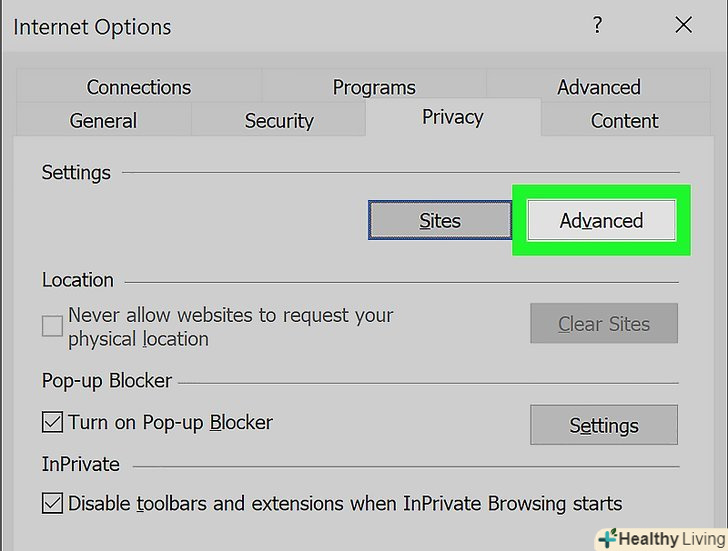The width and height of the screenshot is (728, 551).
Task: Toggle the disable toolbars for InPrivate checkbox
Action: point(52,503)
